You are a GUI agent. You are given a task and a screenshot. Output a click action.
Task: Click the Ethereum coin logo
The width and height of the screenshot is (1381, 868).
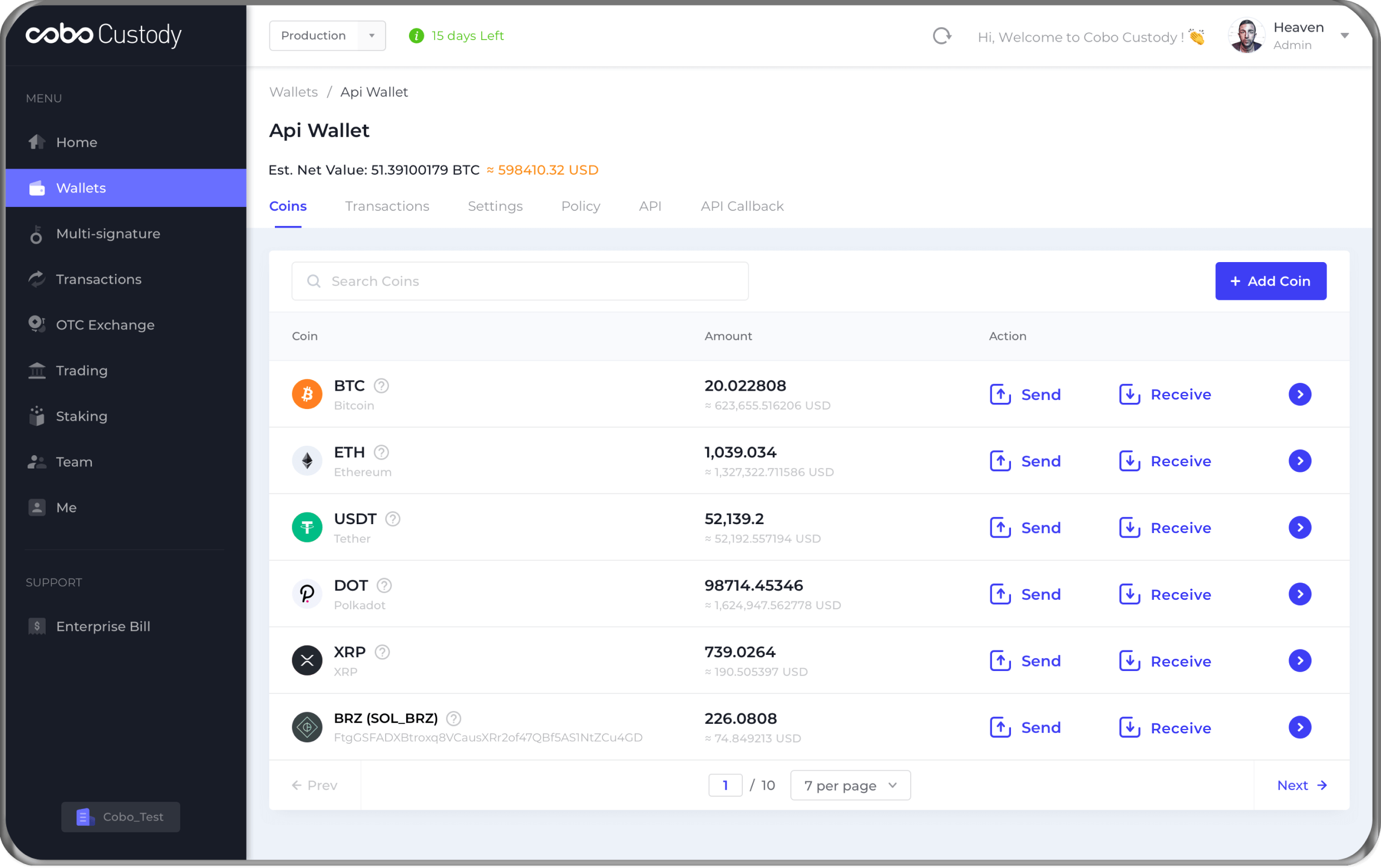click(307, 461)
